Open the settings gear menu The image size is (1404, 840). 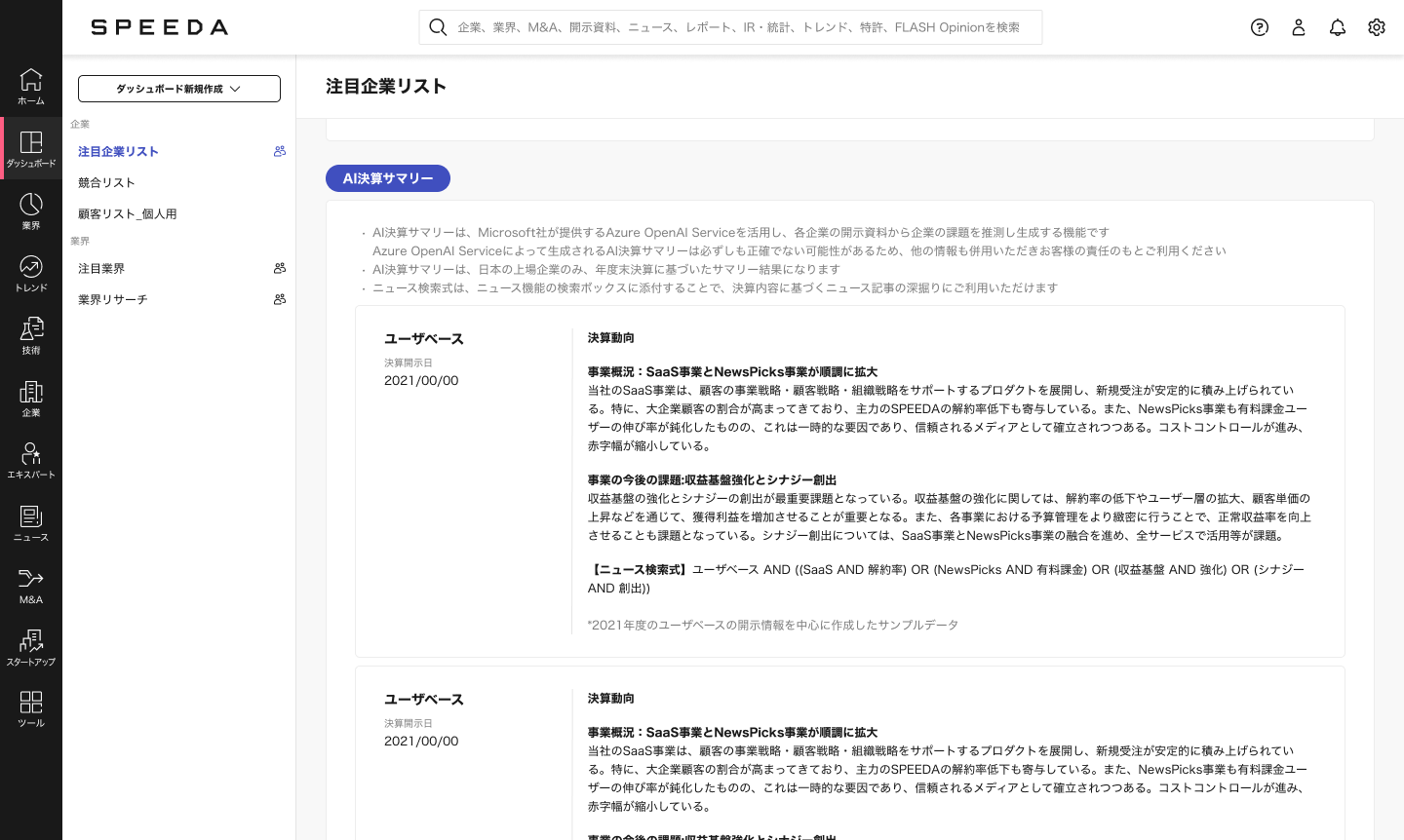(1377, 27)
